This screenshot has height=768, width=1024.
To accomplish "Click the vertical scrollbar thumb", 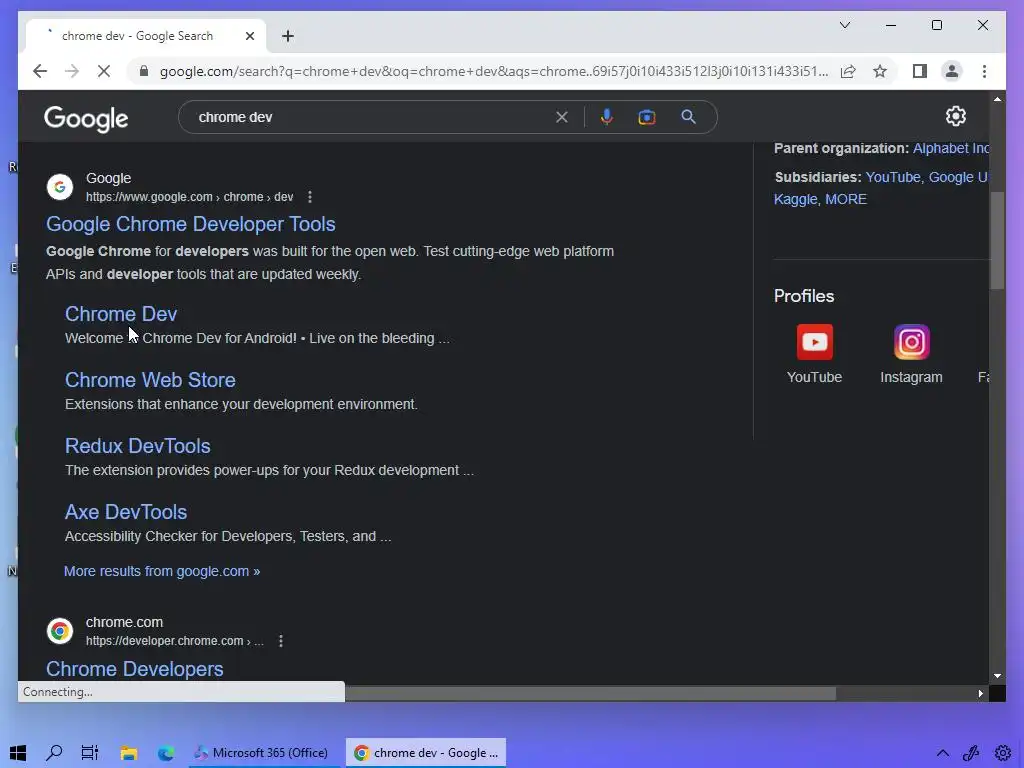I will coord(997,240).
